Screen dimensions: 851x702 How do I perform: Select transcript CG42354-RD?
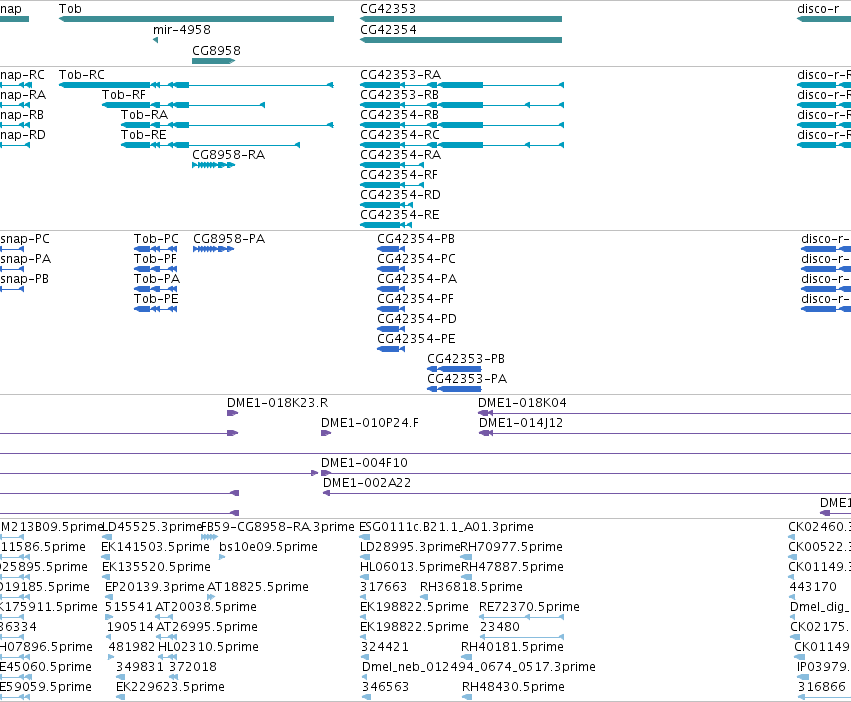(x=401, y=195)
